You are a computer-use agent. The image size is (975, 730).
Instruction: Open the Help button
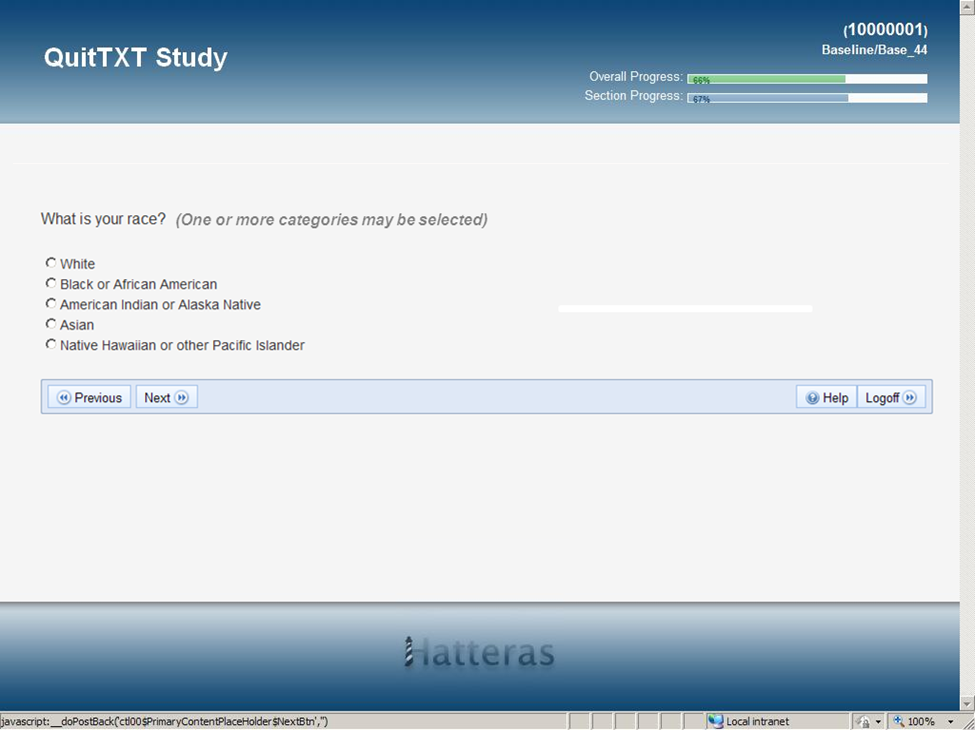click(826, 397)
